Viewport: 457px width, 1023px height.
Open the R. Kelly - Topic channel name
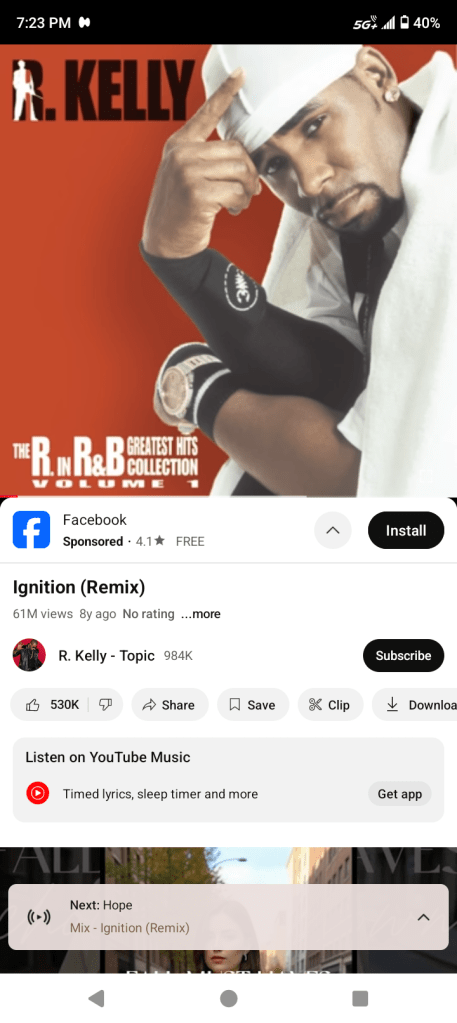pyautogui.click(x=106, y=656)
